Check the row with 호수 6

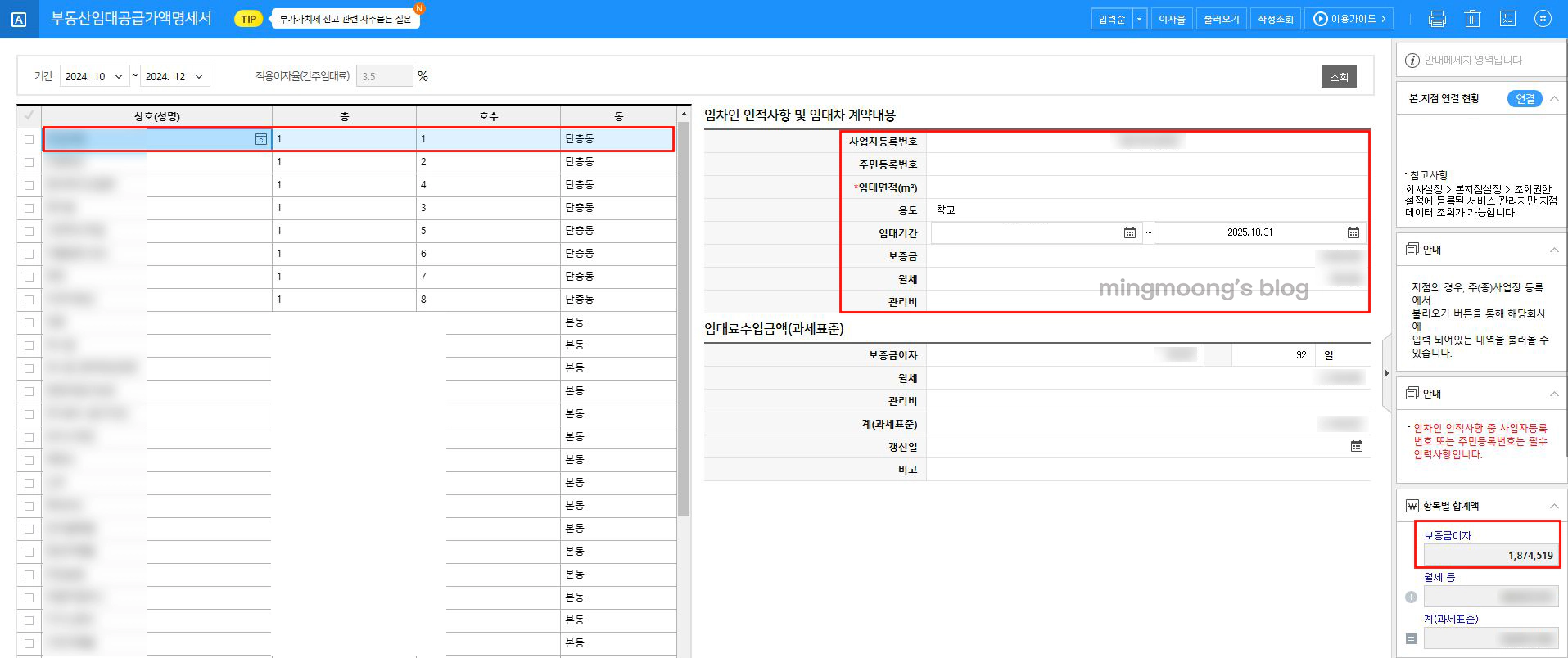29,254
